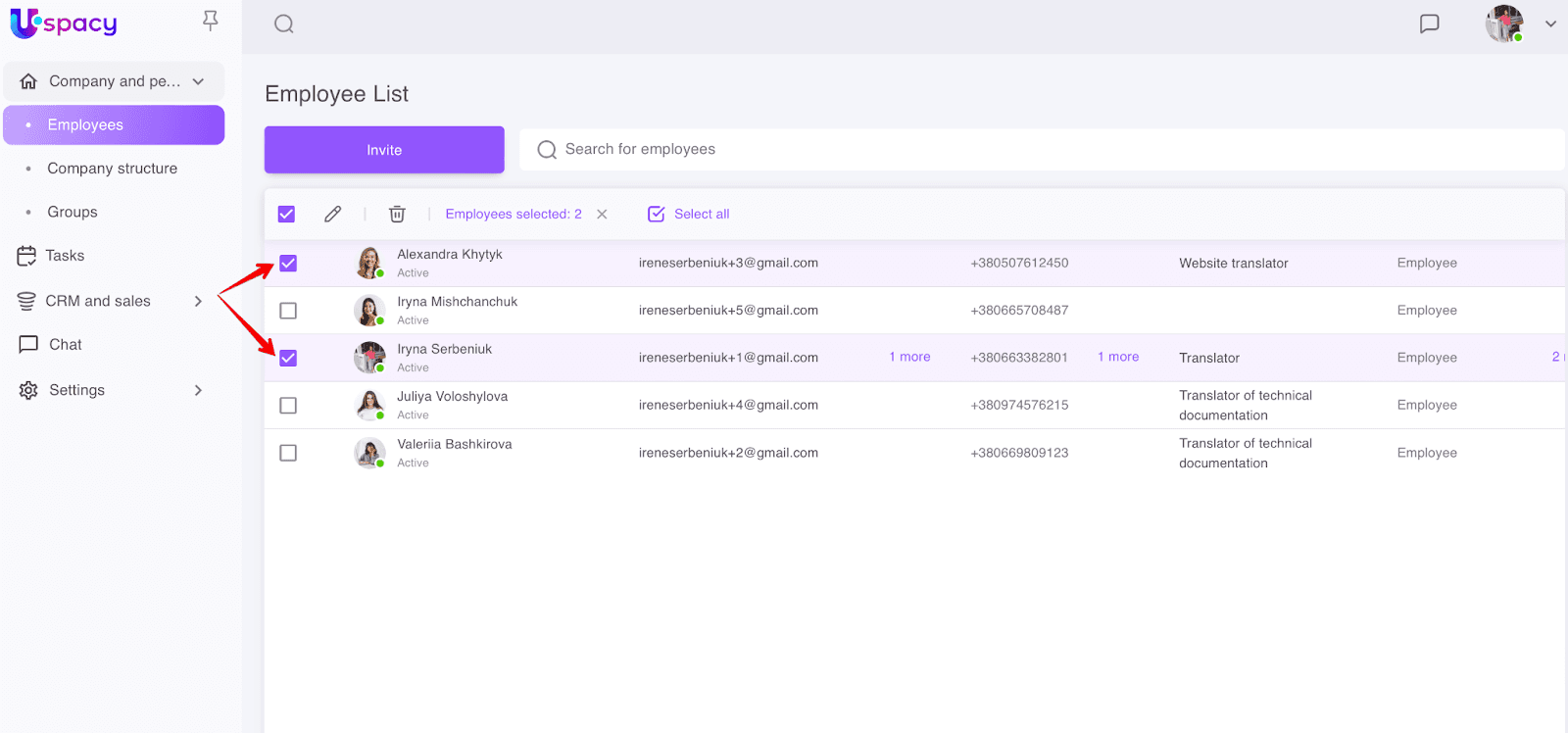Image resolution: width=1568 pixels, height=733 pixels.
Task: Click the trash delete icon
Action: point(397,214)
